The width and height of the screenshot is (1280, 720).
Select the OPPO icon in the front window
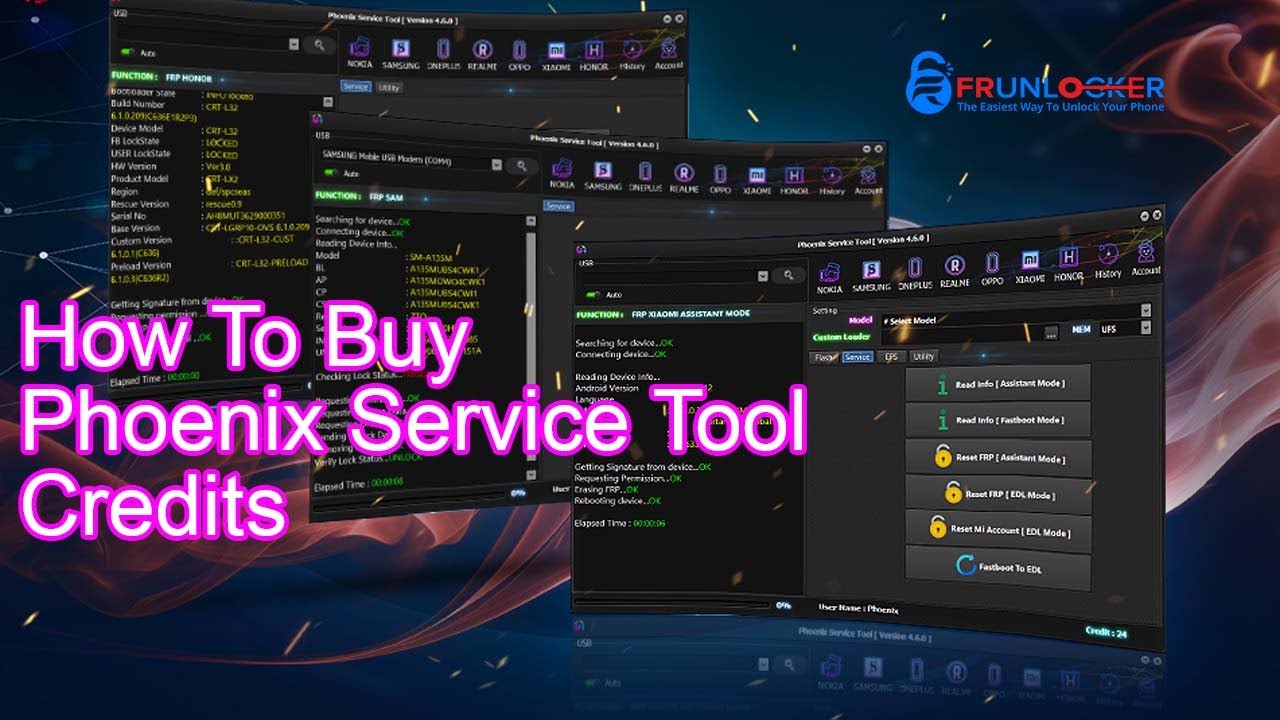tap(992, 268)
